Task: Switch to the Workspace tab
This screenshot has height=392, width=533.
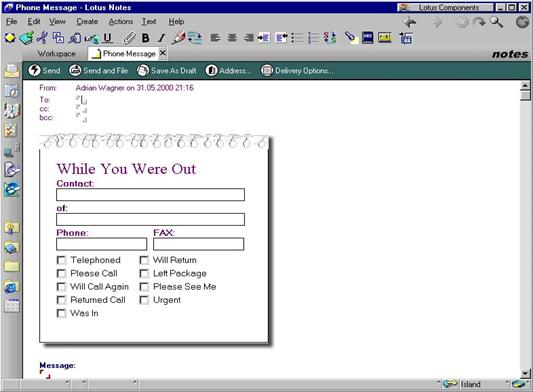Action: point(56,54)
